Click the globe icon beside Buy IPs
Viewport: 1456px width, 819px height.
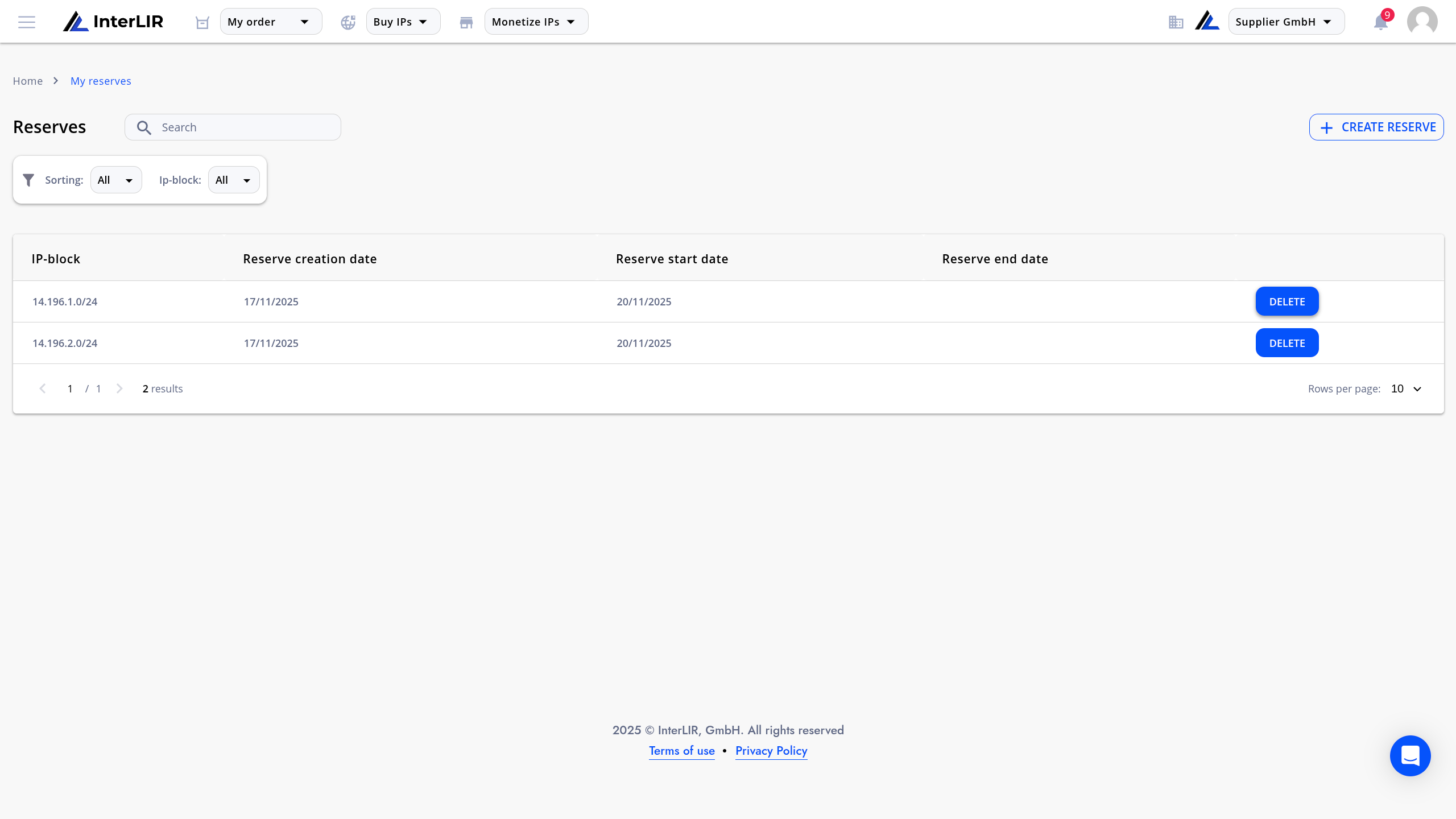(x=348, y=22)
